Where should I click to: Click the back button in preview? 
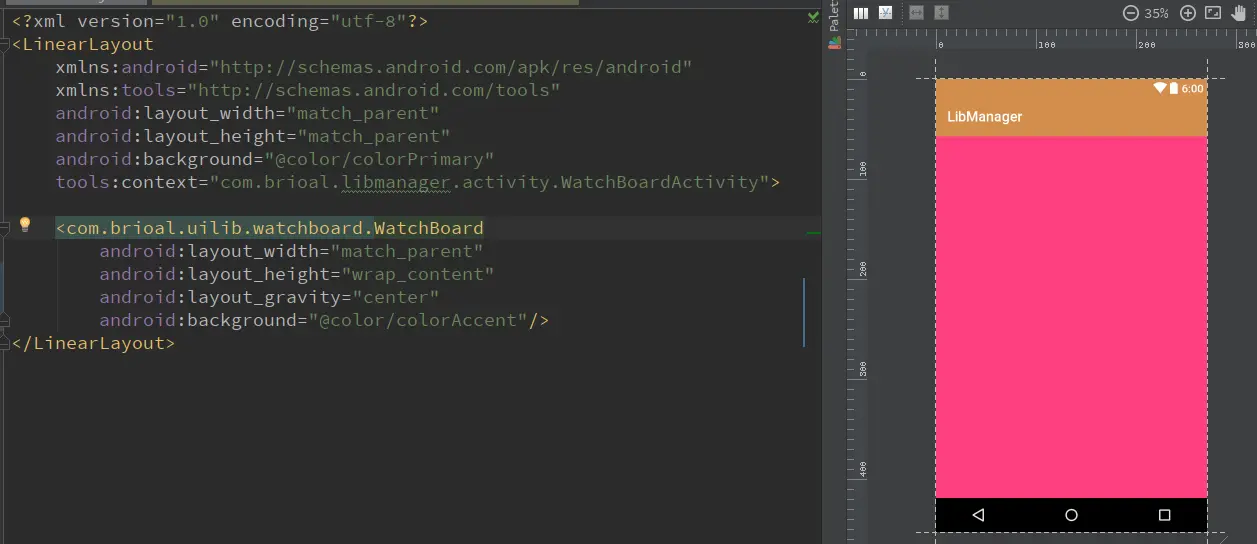(979, 515)
